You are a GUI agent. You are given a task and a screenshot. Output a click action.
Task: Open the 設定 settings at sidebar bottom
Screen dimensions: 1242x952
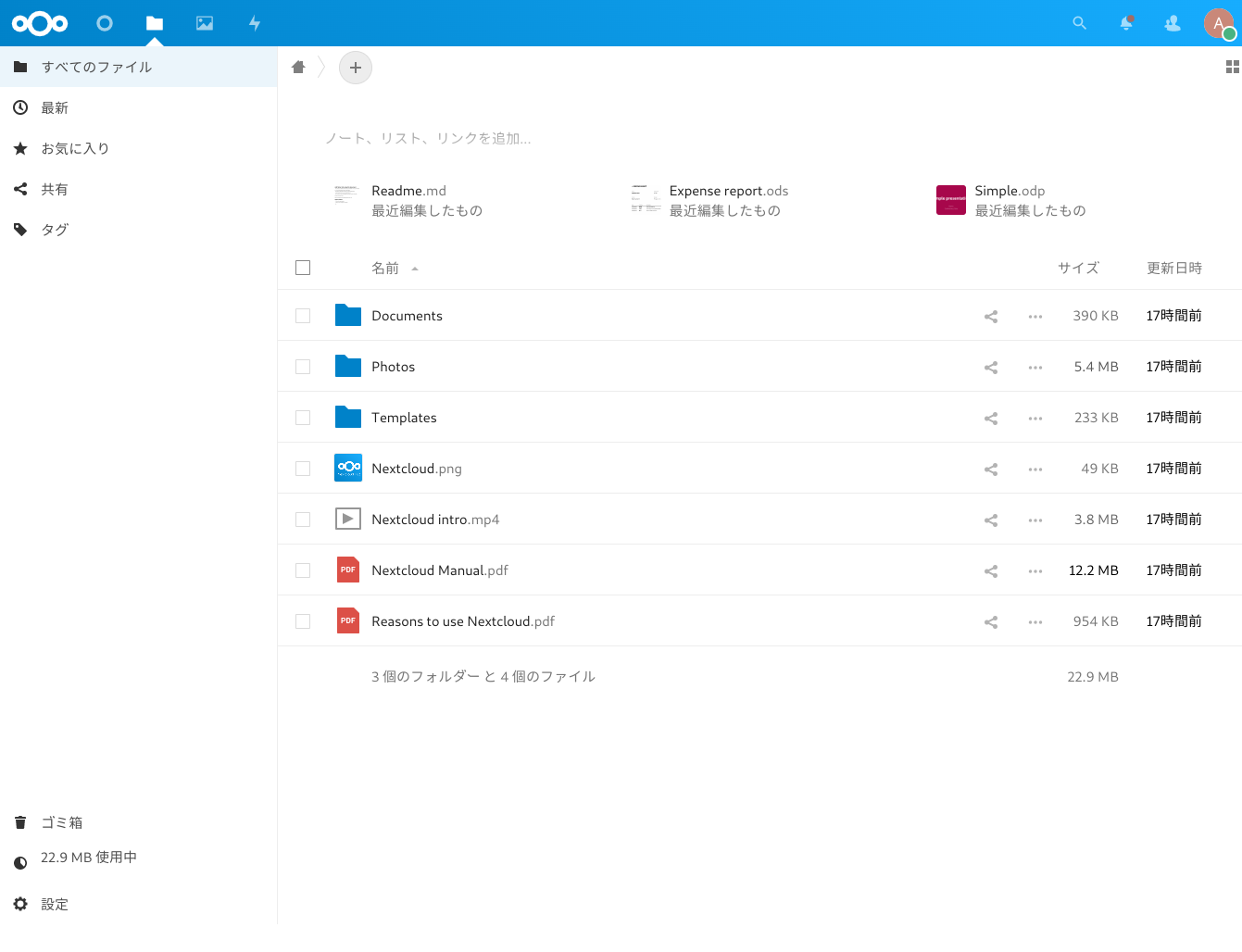point(55,905)
